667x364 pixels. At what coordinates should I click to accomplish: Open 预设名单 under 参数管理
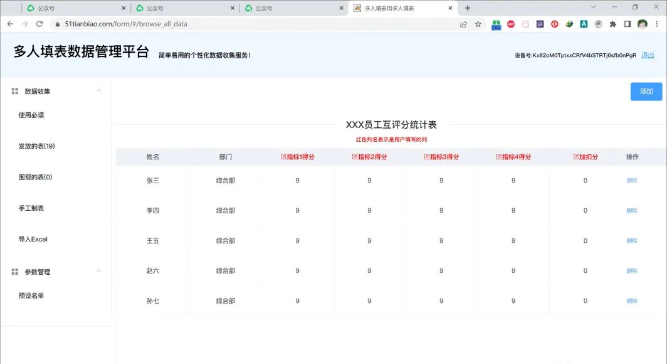[31, 296]
